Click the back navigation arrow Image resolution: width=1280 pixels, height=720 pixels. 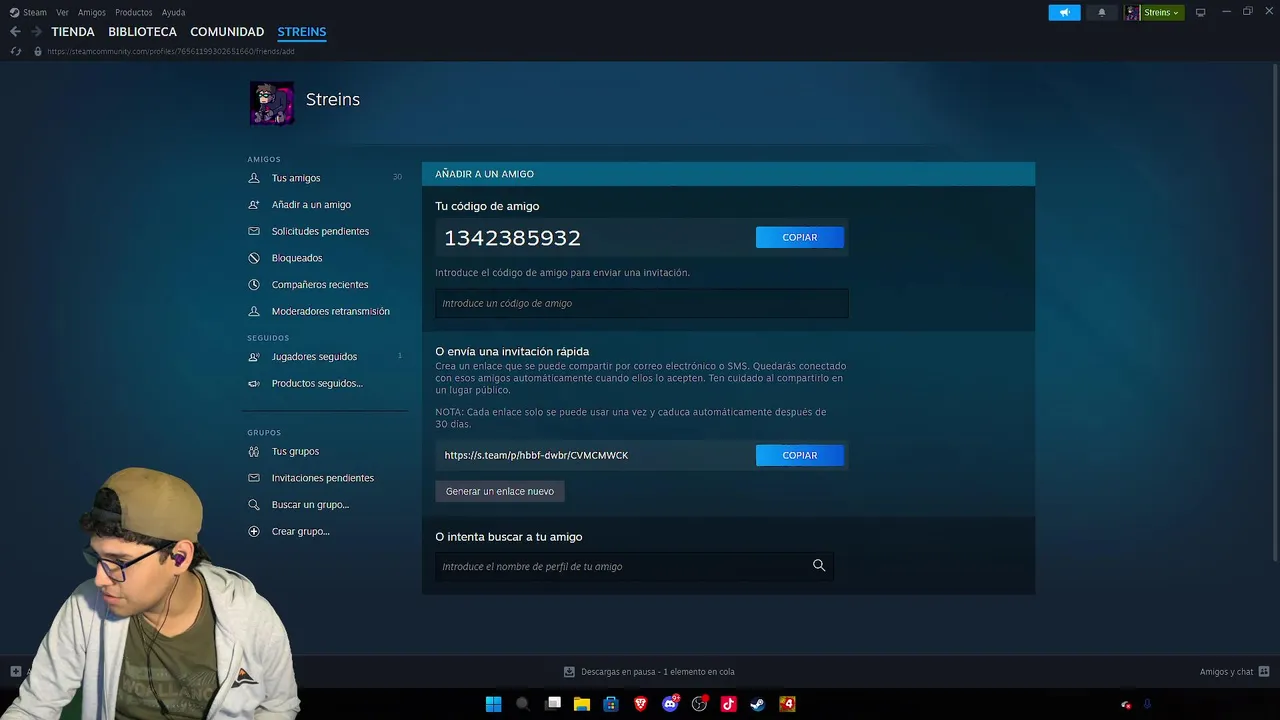(x=15, y=32)
